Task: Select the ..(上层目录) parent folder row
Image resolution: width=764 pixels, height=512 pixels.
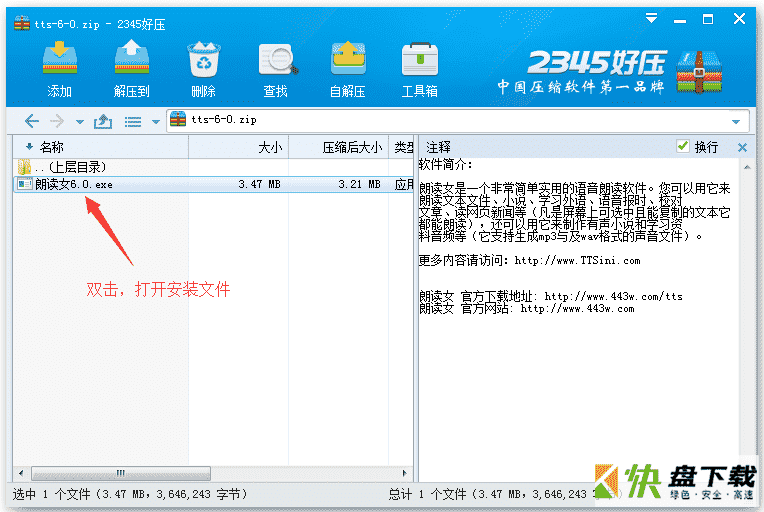Action: 213,167
